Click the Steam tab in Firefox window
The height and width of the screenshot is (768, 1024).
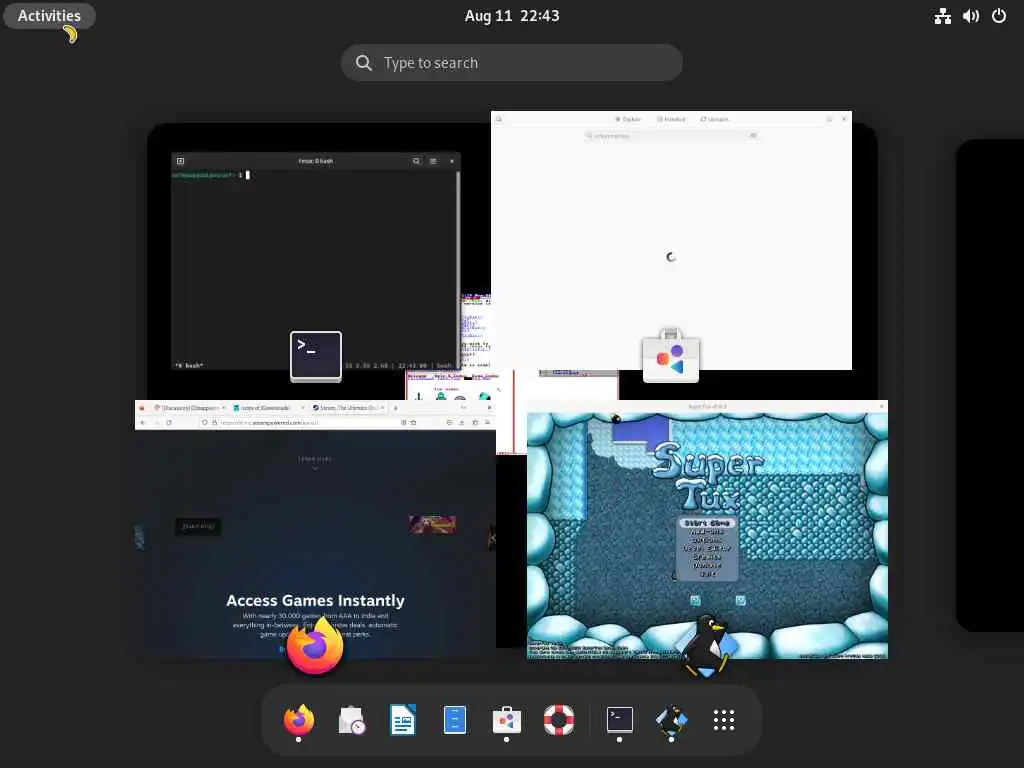click(347, 408)
